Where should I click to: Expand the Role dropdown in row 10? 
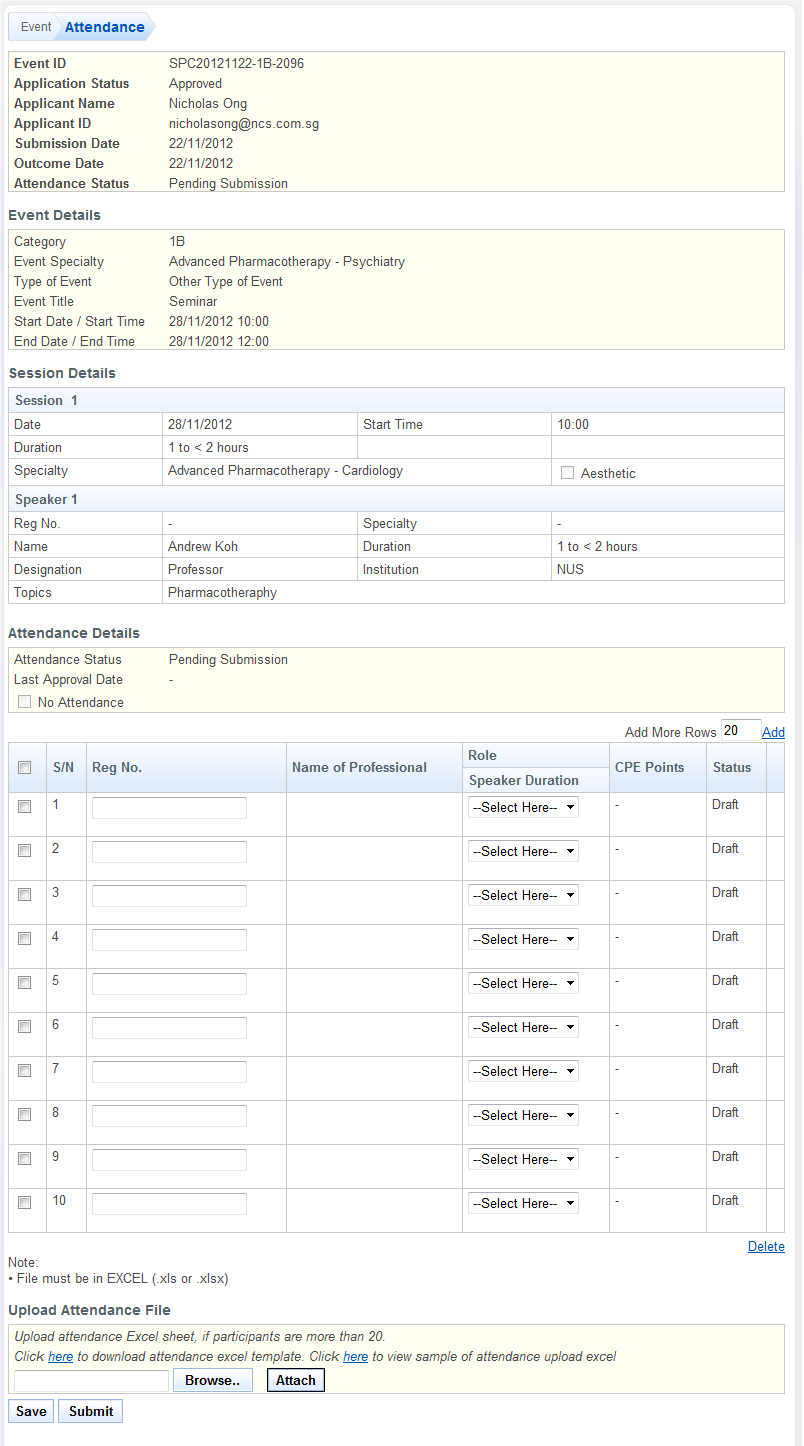click(523, 1203)
